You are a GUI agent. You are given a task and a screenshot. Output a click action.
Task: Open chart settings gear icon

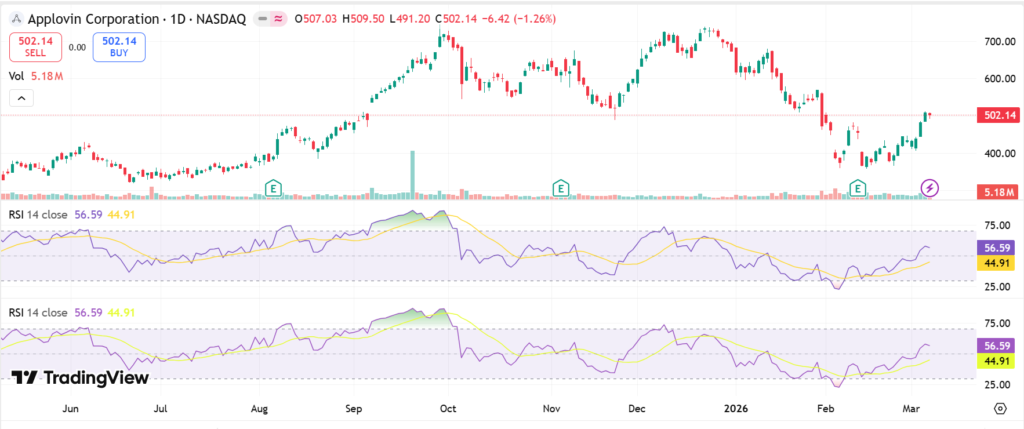pyautogui.click(x=1000, y=409)
